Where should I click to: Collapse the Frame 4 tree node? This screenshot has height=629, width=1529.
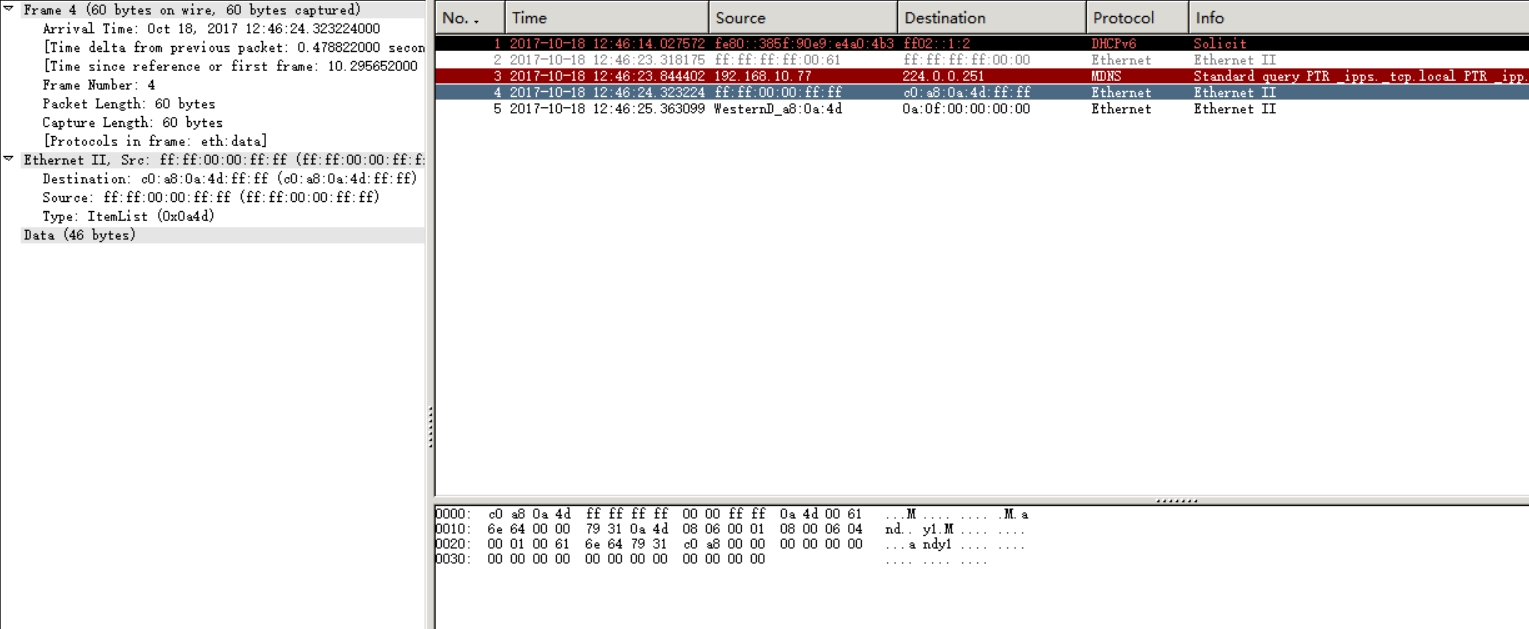(x=9, y=10)
